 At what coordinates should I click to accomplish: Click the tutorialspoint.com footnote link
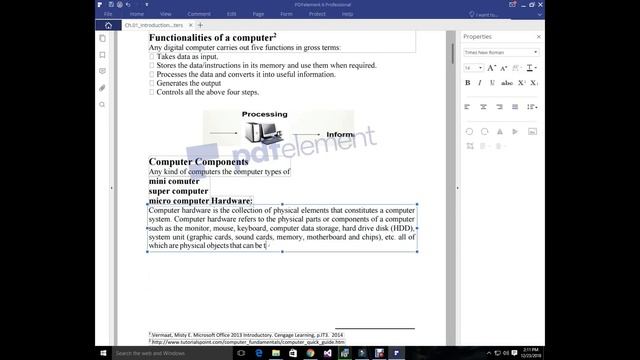pyautogui.click(x=248, y=342)
